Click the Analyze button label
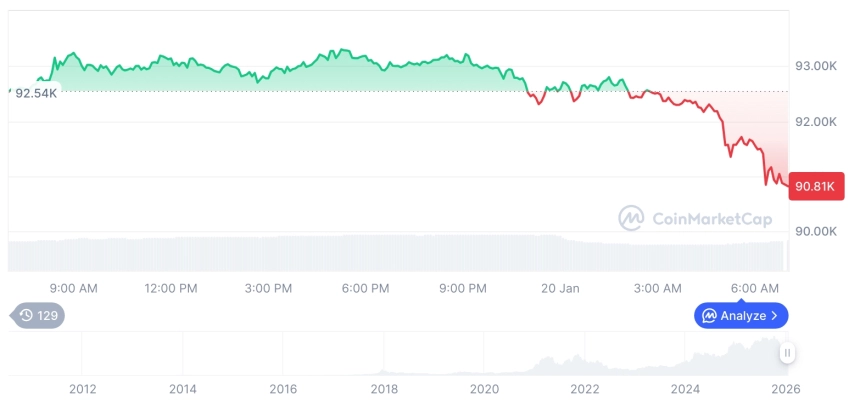This screenshot has height=401, width=860. tap(743, 316)
